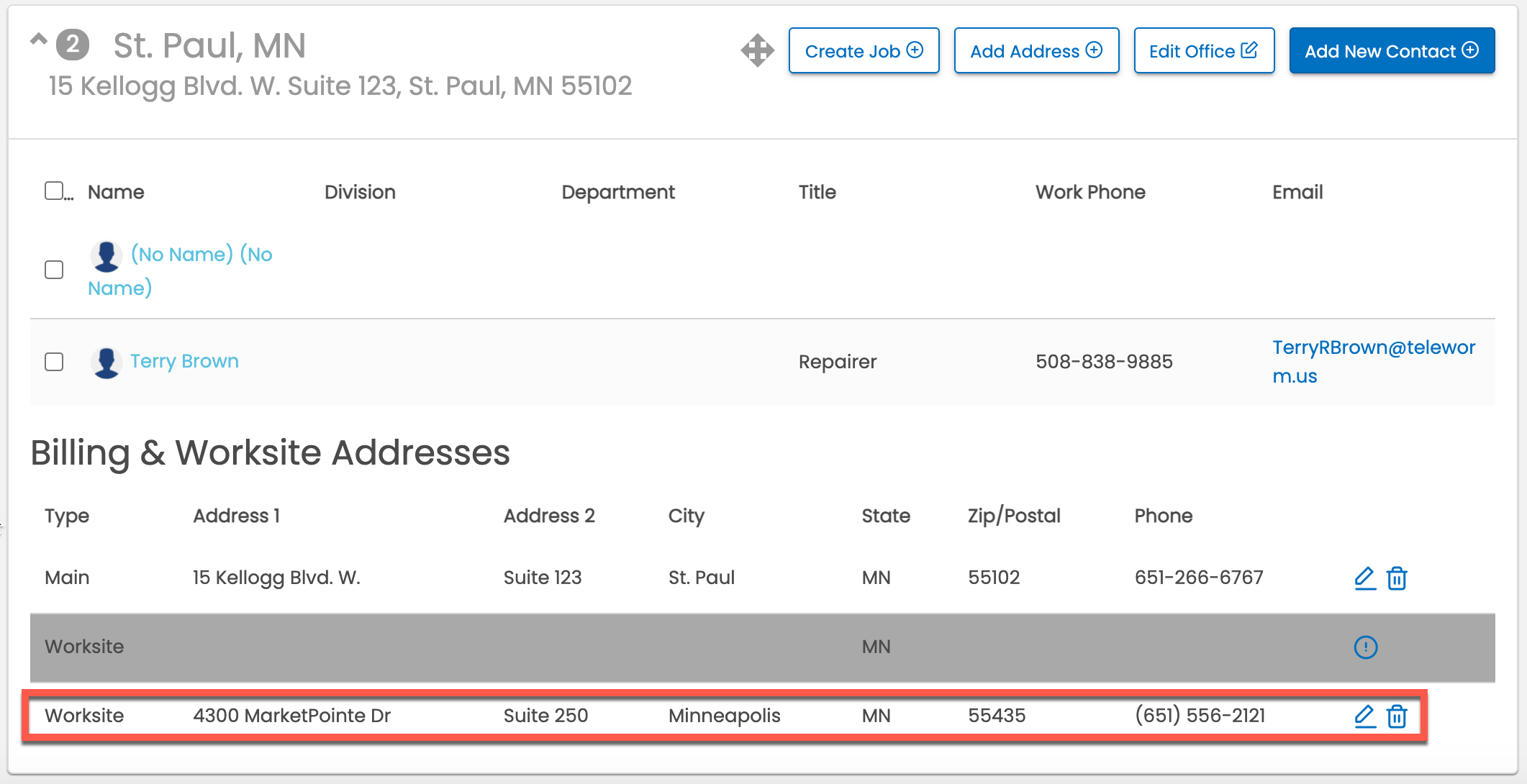
Task: Click the 651-266-6767 phone cell
Action: tap(1199, 577)
